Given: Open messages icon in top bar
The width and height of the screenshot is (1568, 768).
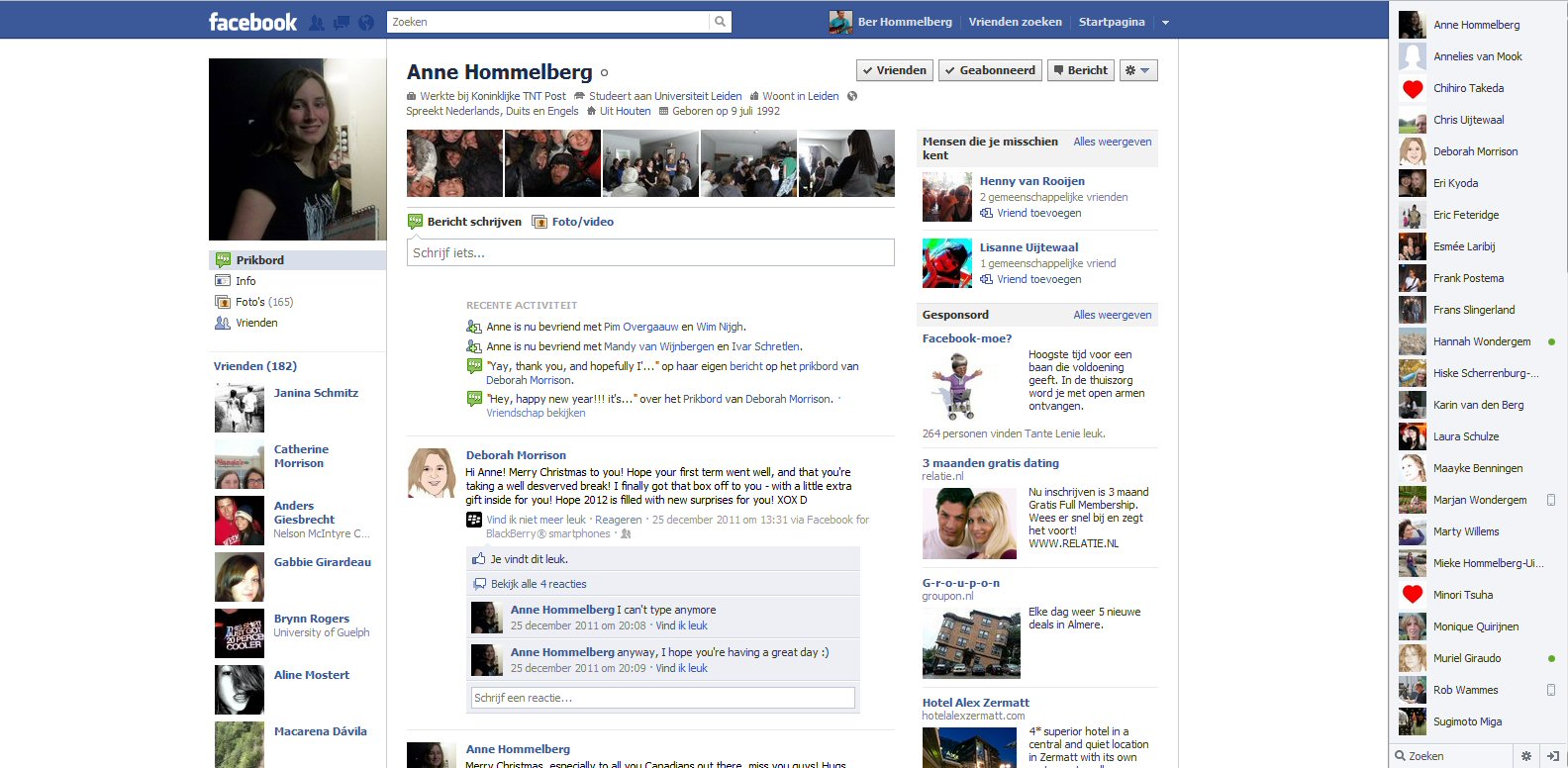Looking at the screenshot, I should (342, 22).
